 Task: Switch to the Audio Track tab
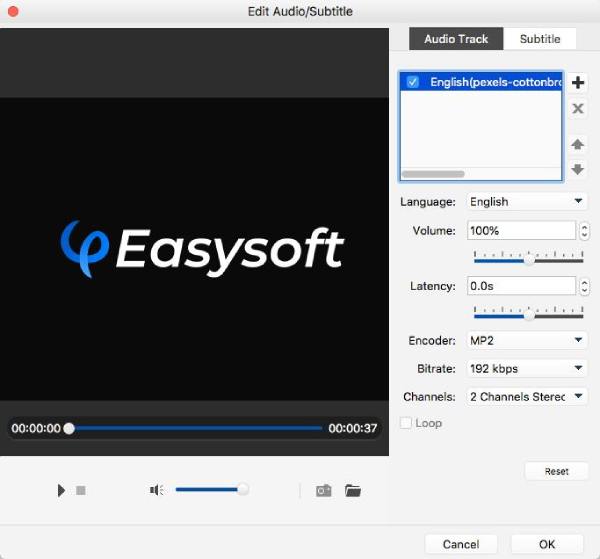456,39
